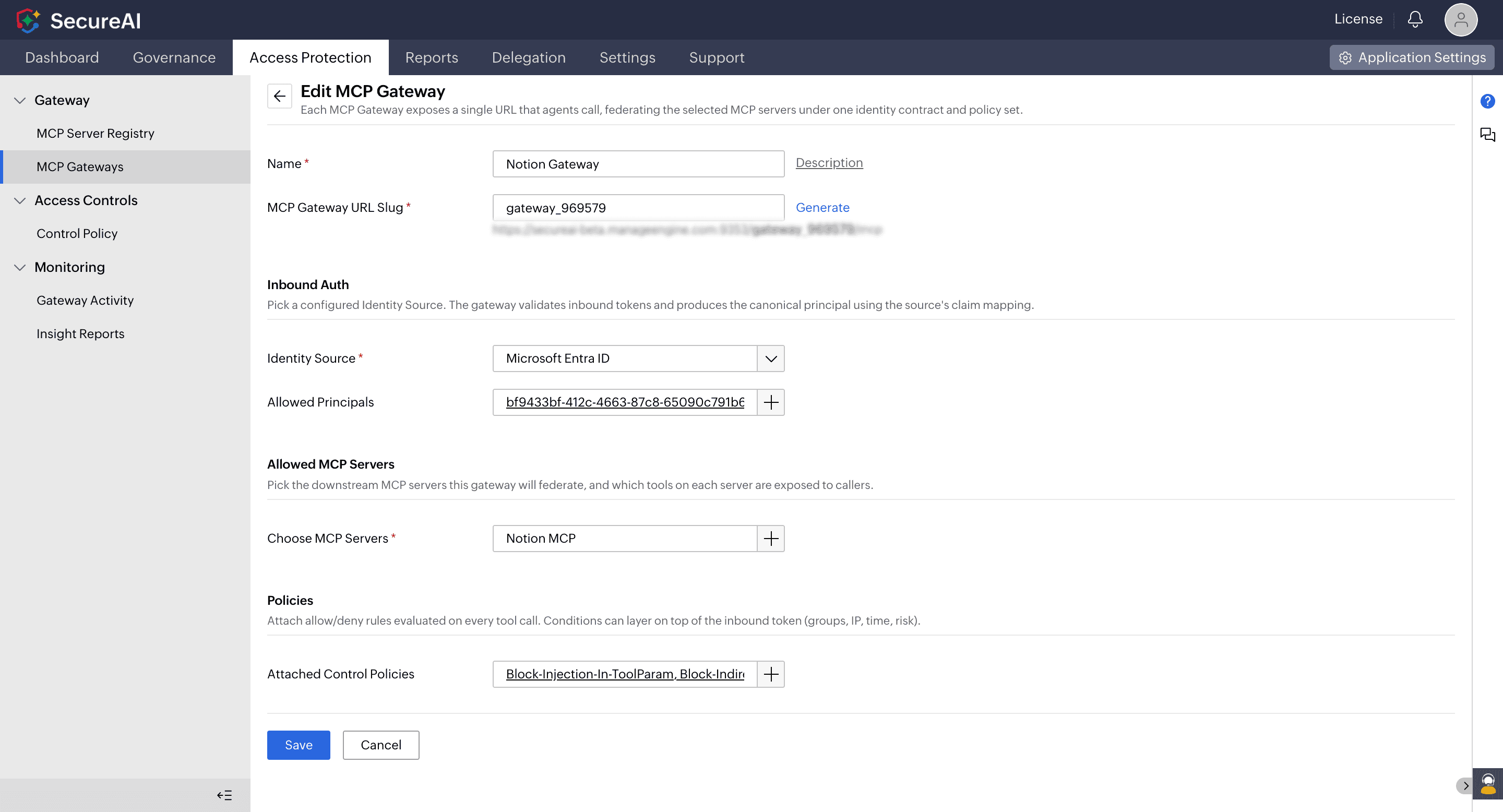
Task: Collapse the Monitoring section
Action: (x=20, y=267)
